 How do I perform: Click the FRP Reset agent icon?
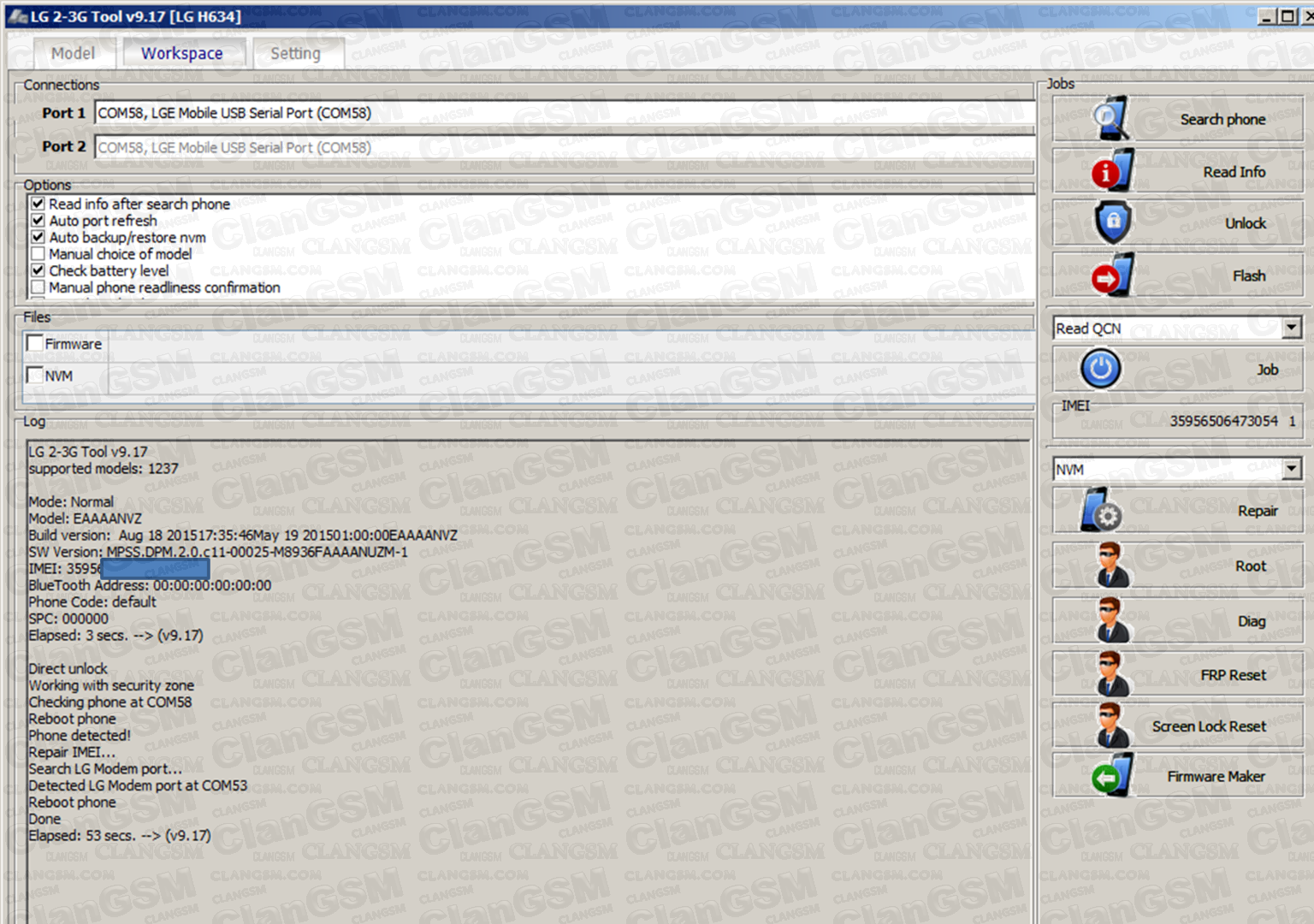click(1112, 674)
